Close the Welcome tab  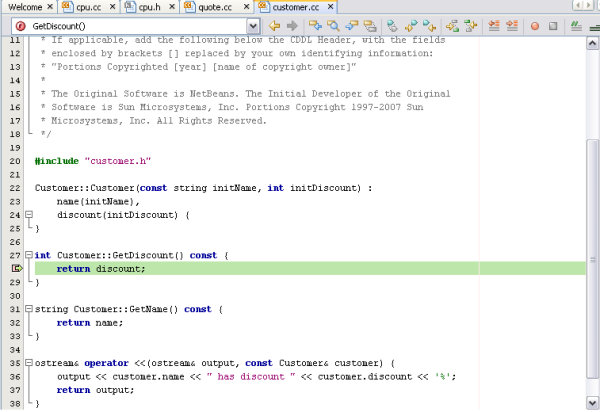coord(50,7)
